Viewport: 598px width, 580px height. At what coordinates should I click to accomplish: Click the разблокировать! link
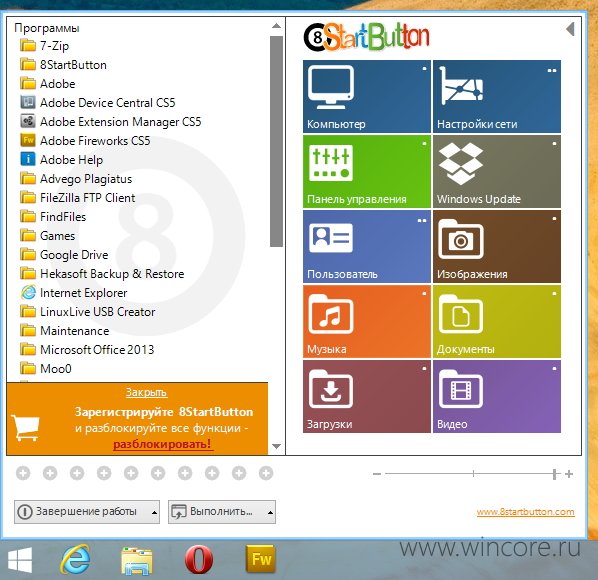click(162, 444)
